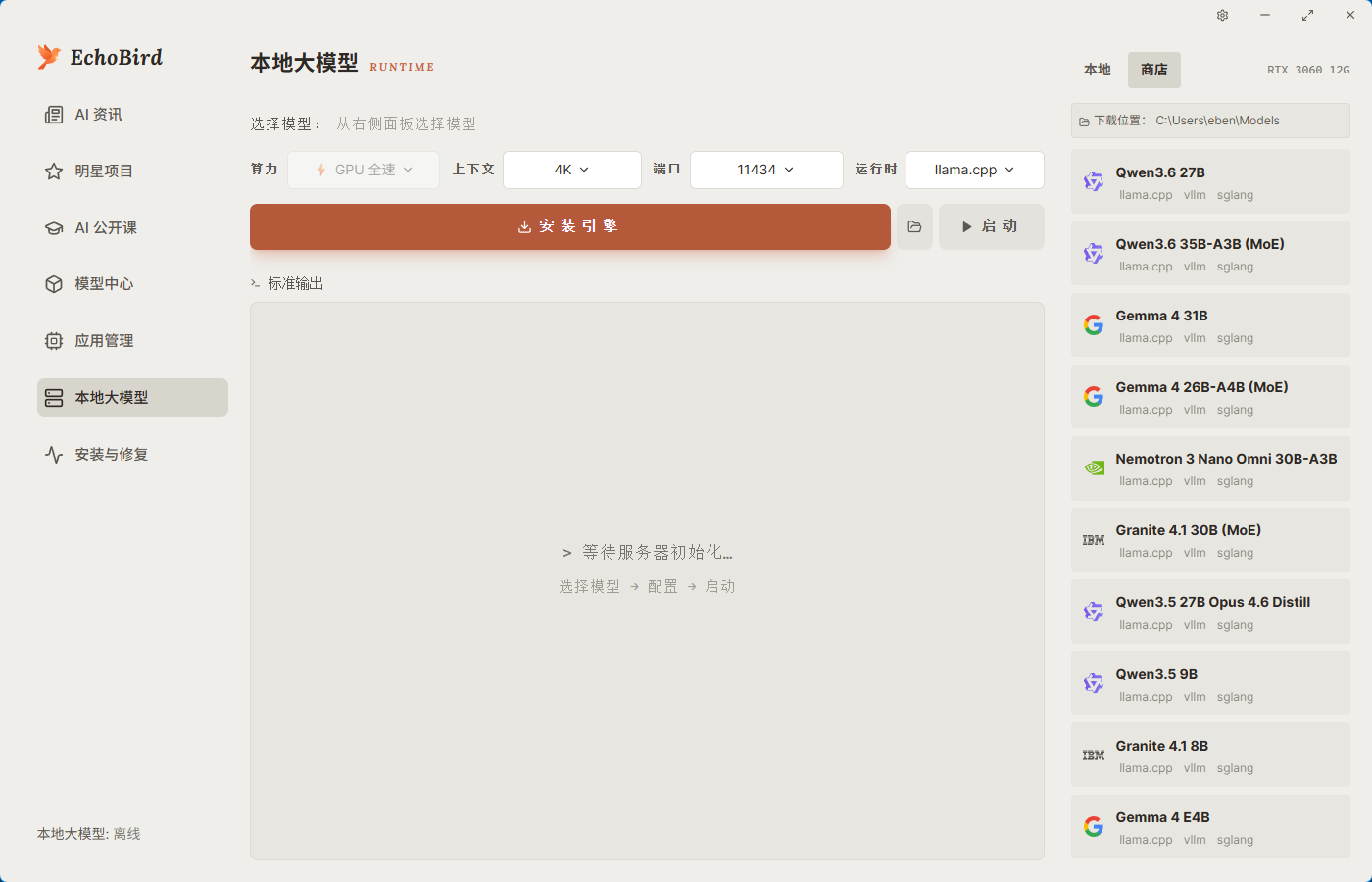The width and height of the screenshot is (1372, 882).
Task: Switch to the 本地 tab
Action: tap(1098, 70)
